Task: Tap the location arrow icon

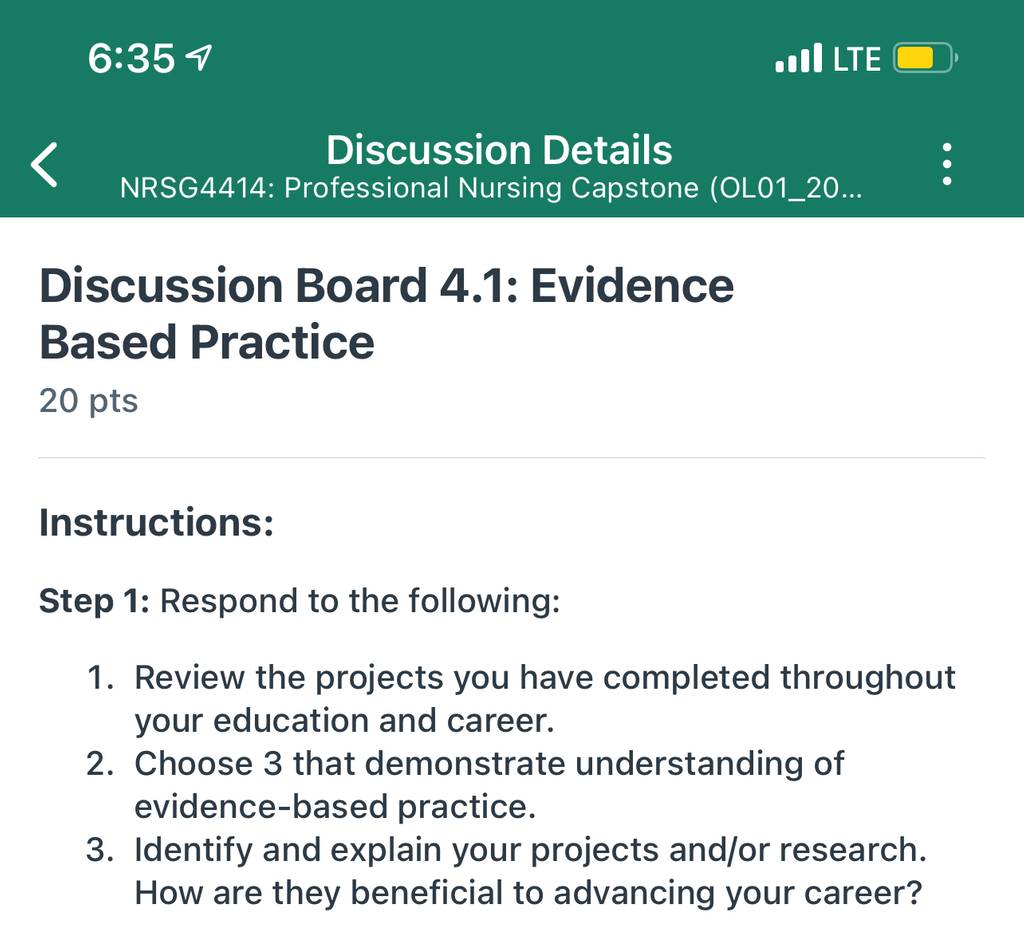Action: (199, 58)
